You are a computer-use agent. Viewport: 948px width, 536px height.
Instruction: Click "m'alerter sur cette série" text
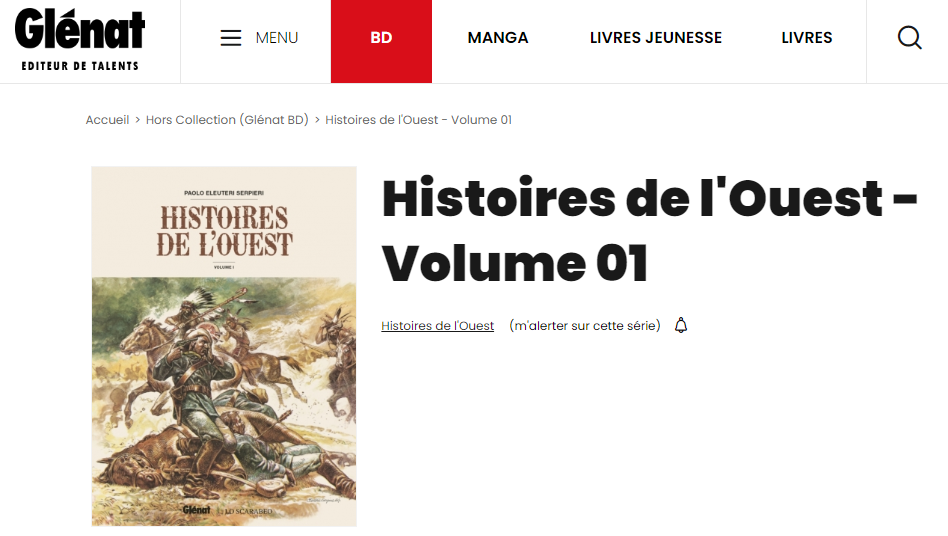point(585,326)
